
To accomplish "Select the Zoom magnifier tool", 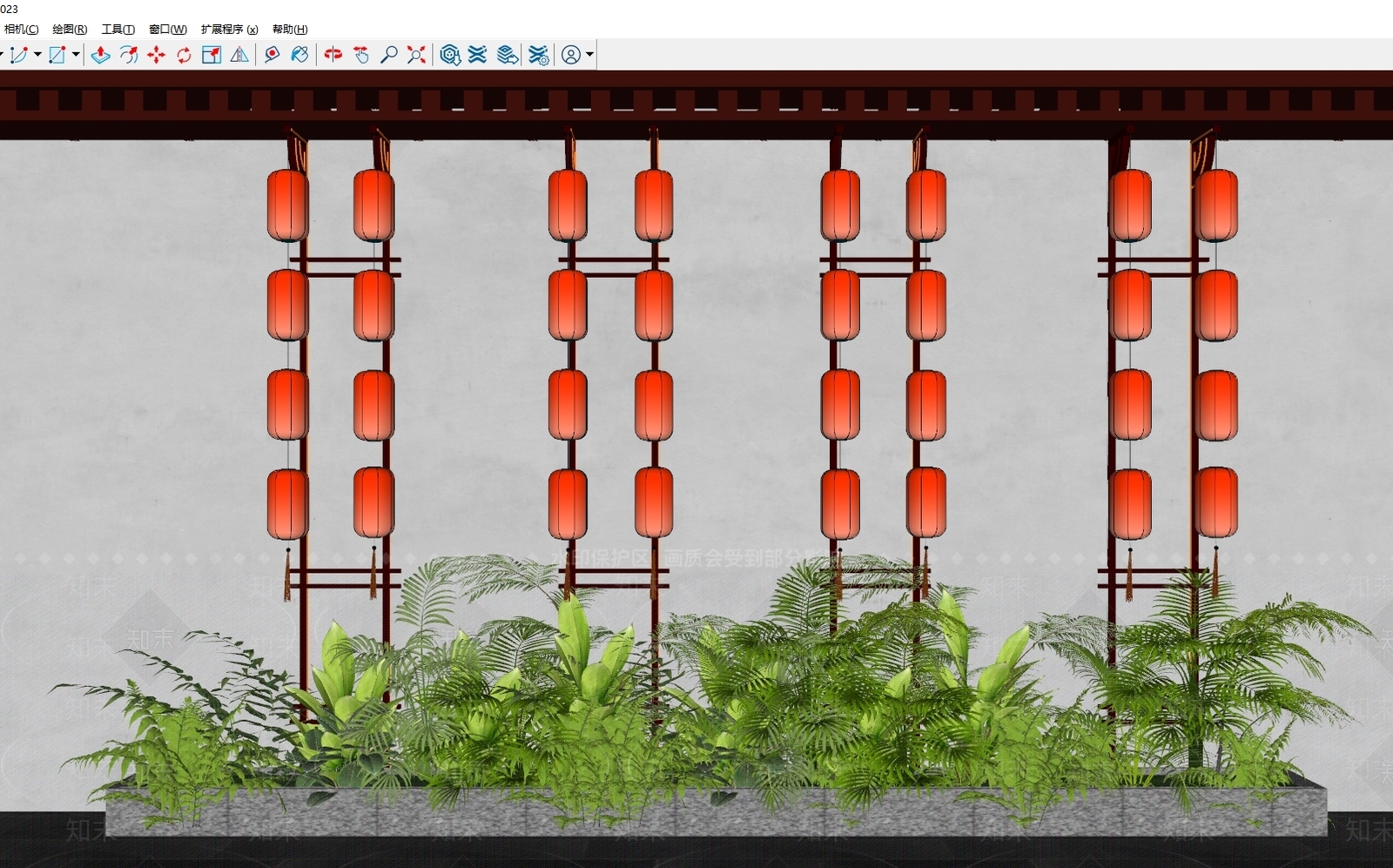I will 389,55.
